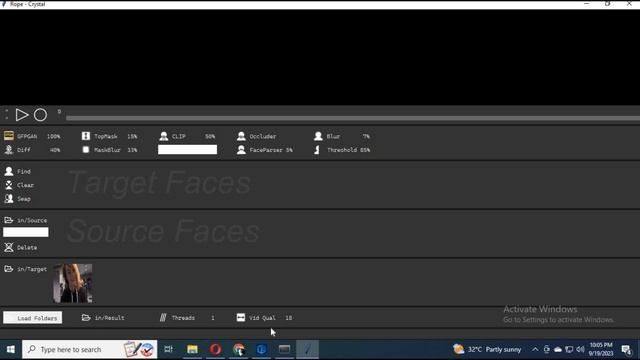Screen dimensions: 640x360
Task: Toggle the Diff icon
Action: tap(9, 150)
